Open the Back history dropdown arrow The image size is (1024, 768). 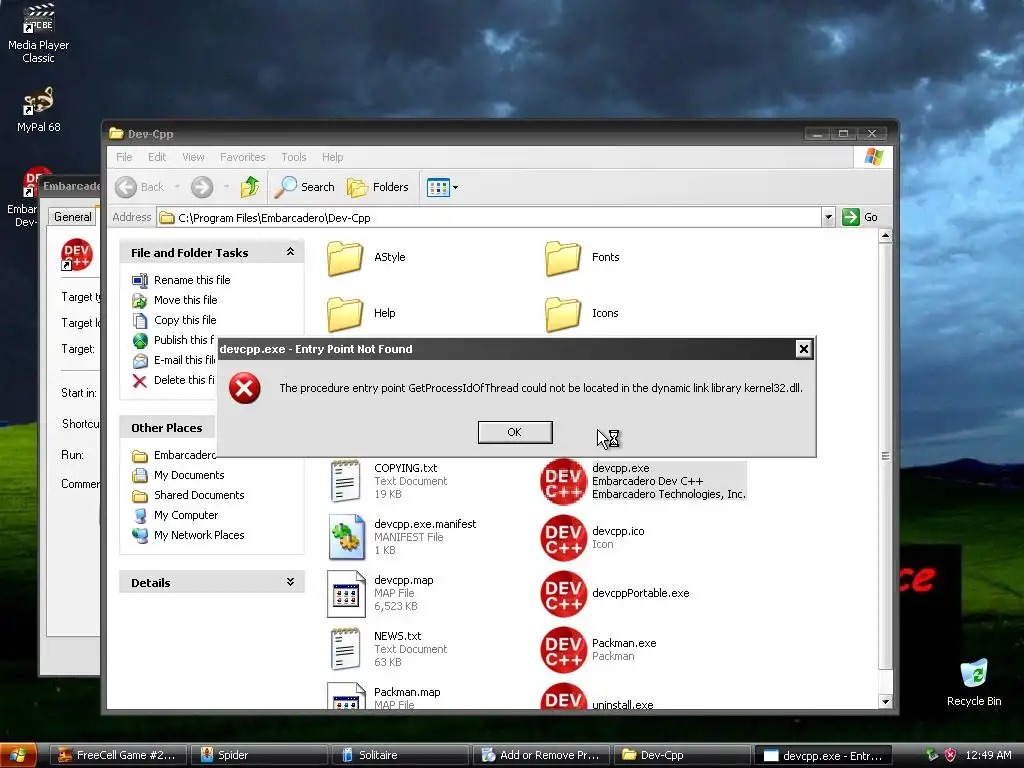[x=176, y=187]
